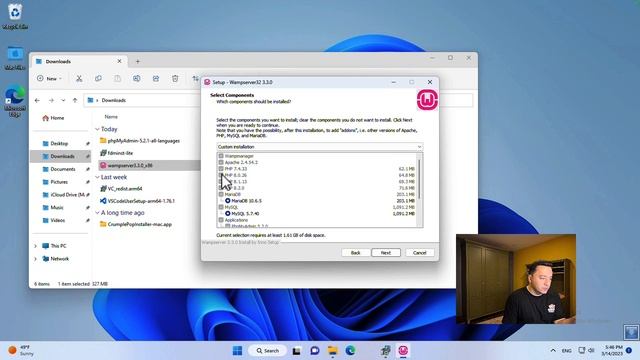The width and height of the screenshot is (640, 360).
Task: Select VSCodeUserSetup-arm64 file
Action: click(x=138, y=201)
